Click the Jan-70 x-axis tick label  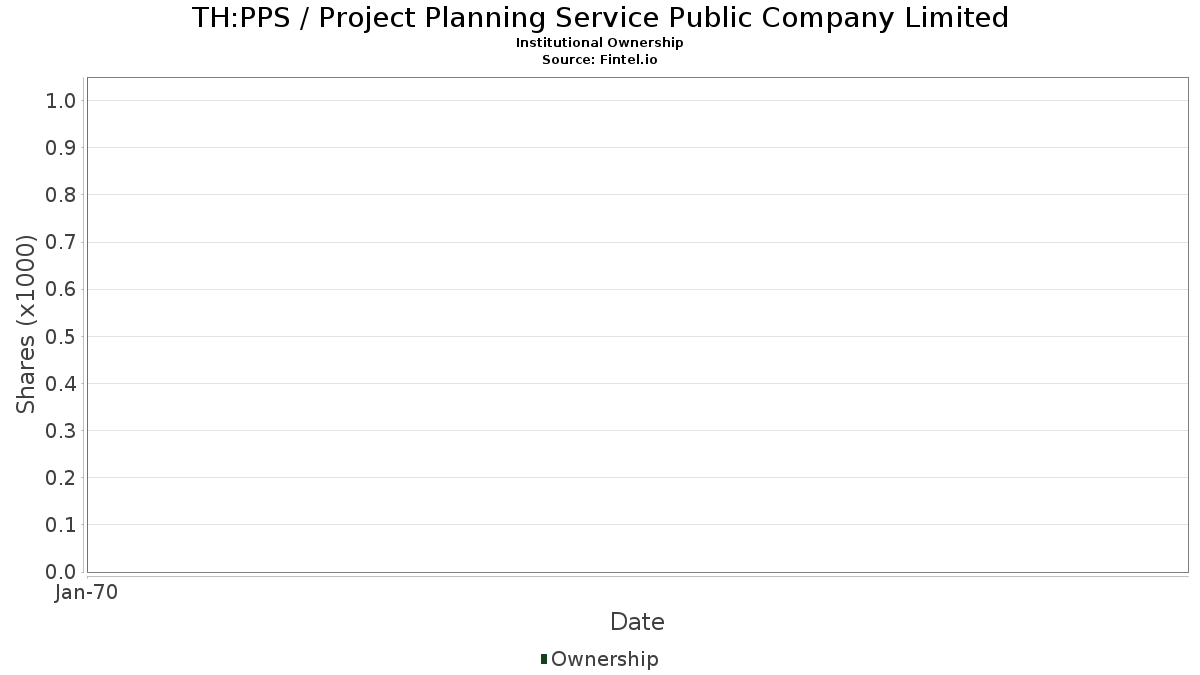pyautogui.click(x=87, y=593)
